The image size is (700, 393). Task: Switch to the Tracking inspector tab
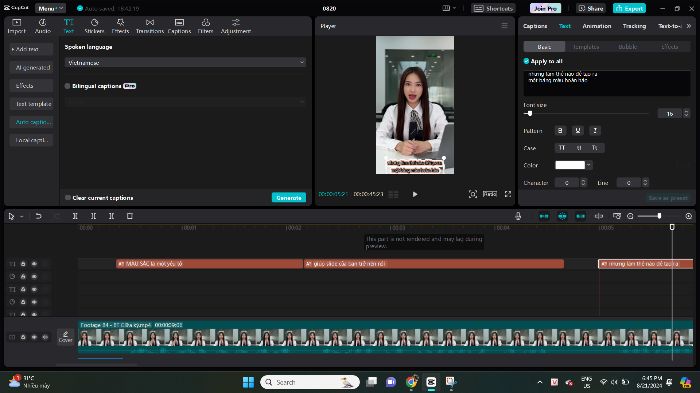634,26
